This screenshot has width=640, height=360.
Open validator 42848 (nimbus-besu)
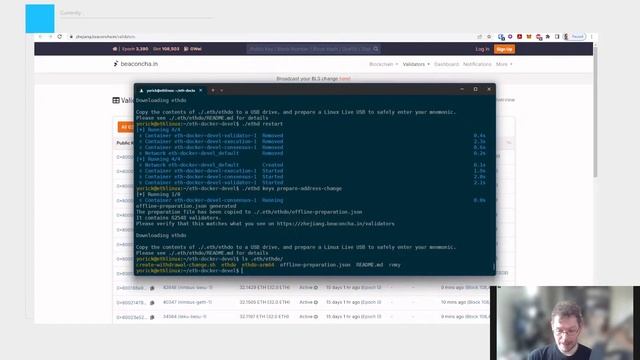click(188, 287)
